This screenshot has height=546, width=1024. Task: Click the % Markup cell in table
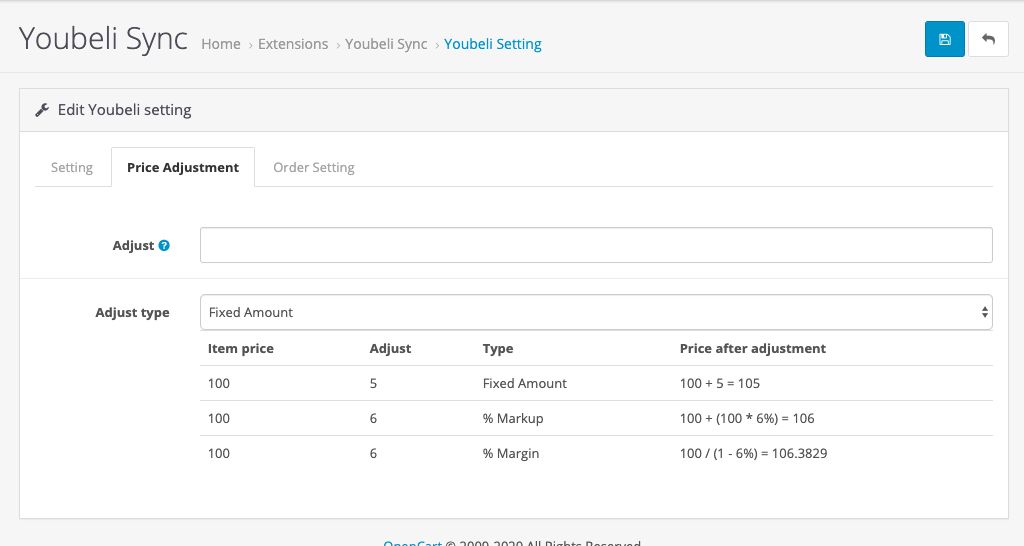click(513, 418)
